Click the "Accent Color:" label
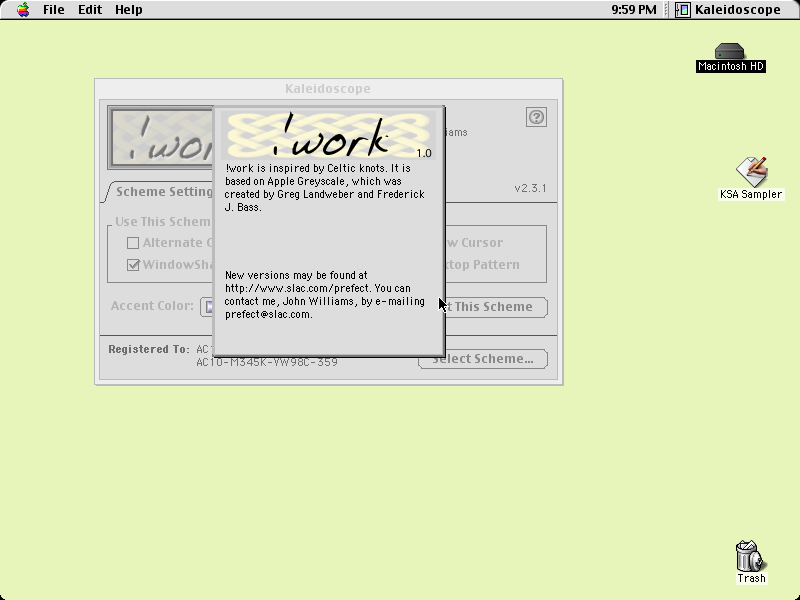Image resolution: width=800 pixels, height=600 pixels. 152,306
